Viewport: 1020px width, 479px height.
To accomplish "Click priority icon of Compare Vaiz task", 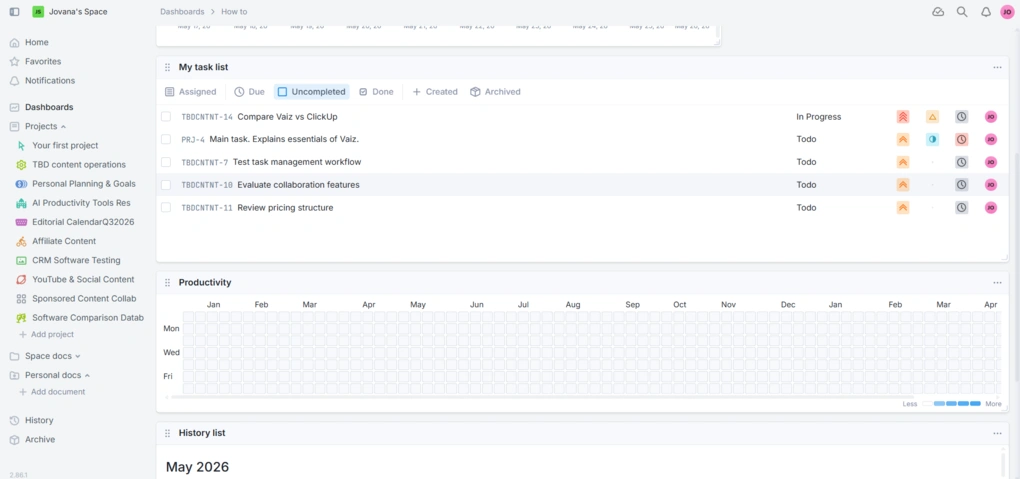I will [903, 117].
